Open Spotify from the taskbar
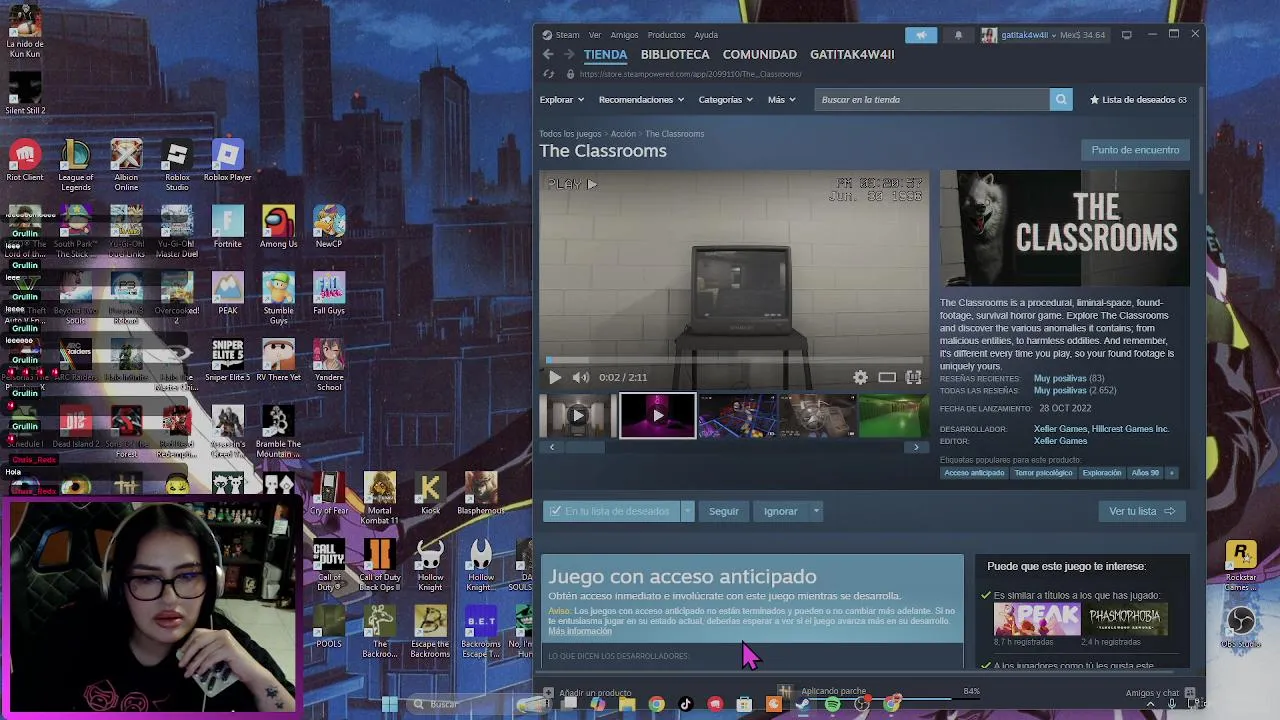The width and height of the screenshot is (1280, 720). tap(832, 704)
